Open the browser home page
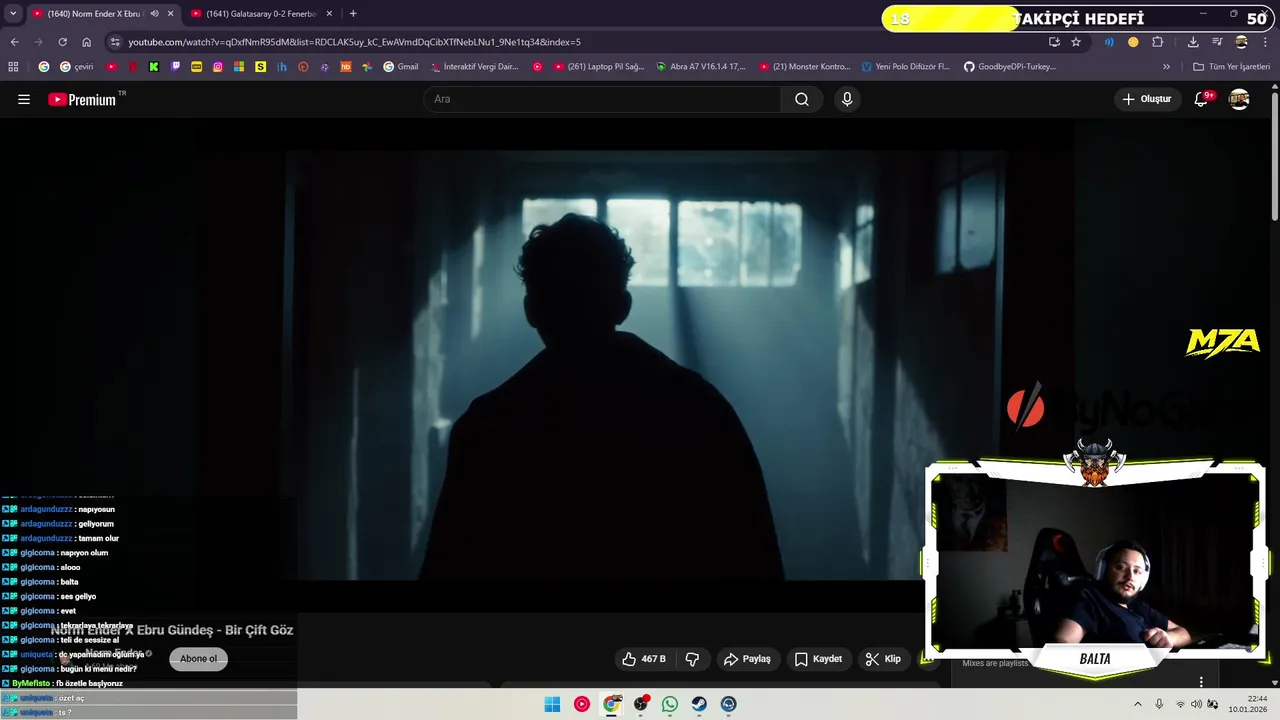This screenshot has height=720, width=1280. tap(86, 42)
